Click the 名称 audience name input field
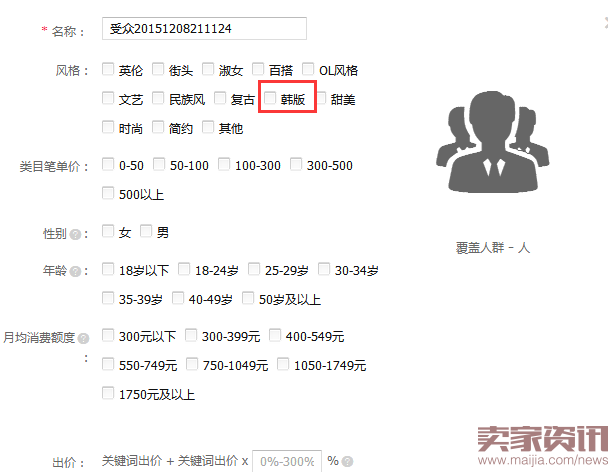608x472 pixels. [x=204, y=29]
